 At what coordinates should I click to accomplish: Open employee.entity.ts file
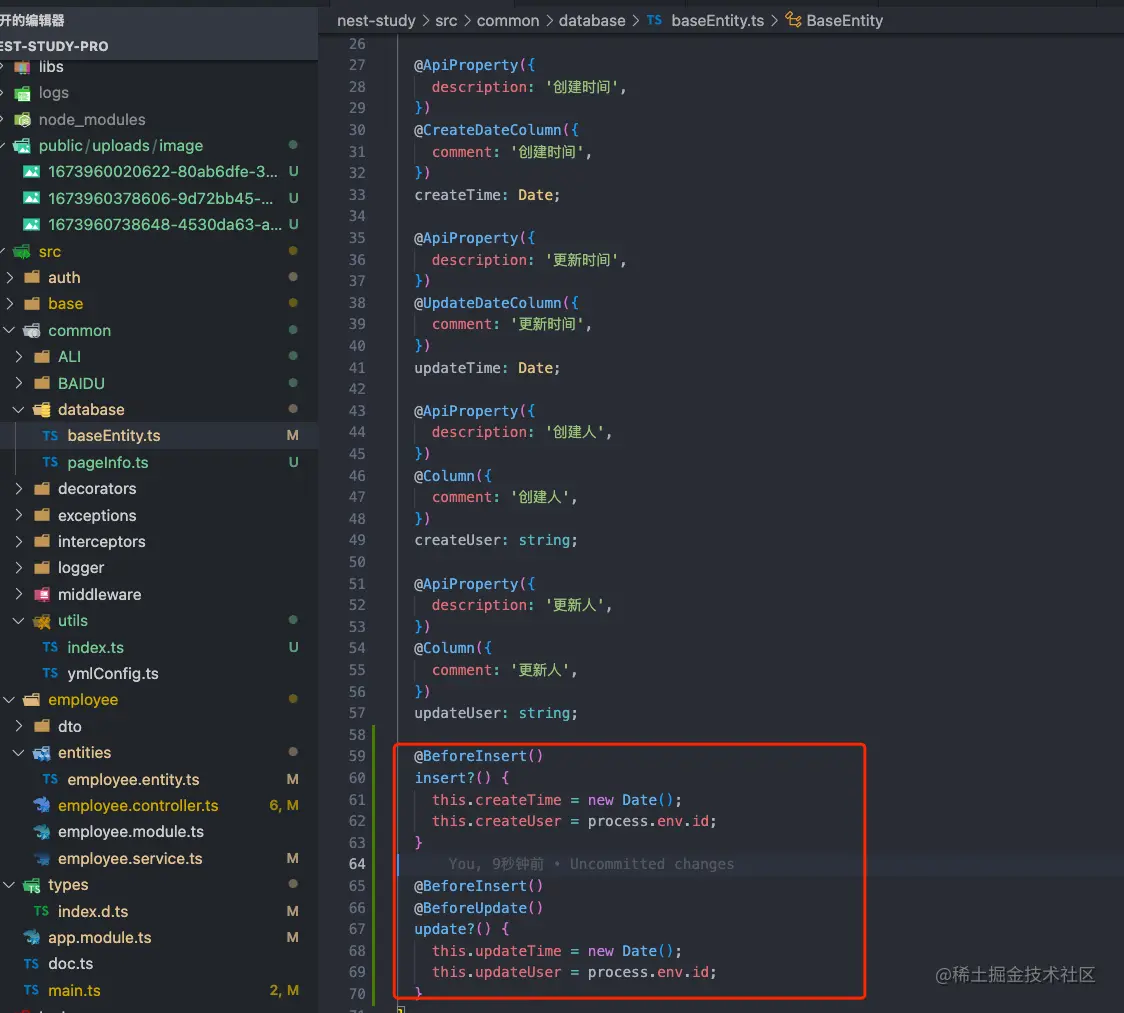point(133,780)
